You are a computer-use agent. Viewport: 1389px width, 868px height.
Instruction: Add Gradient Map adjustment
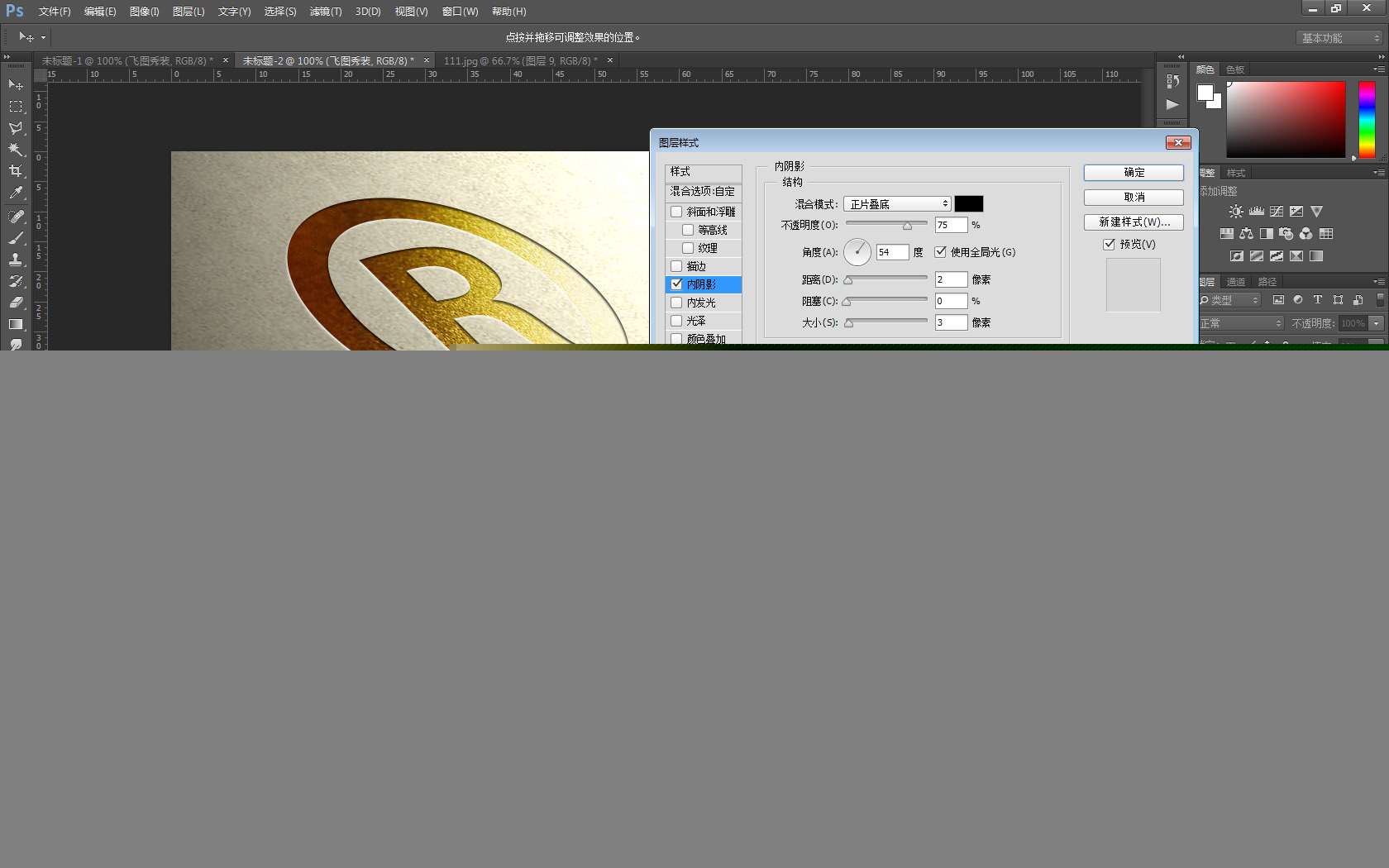pos(1316,256)
